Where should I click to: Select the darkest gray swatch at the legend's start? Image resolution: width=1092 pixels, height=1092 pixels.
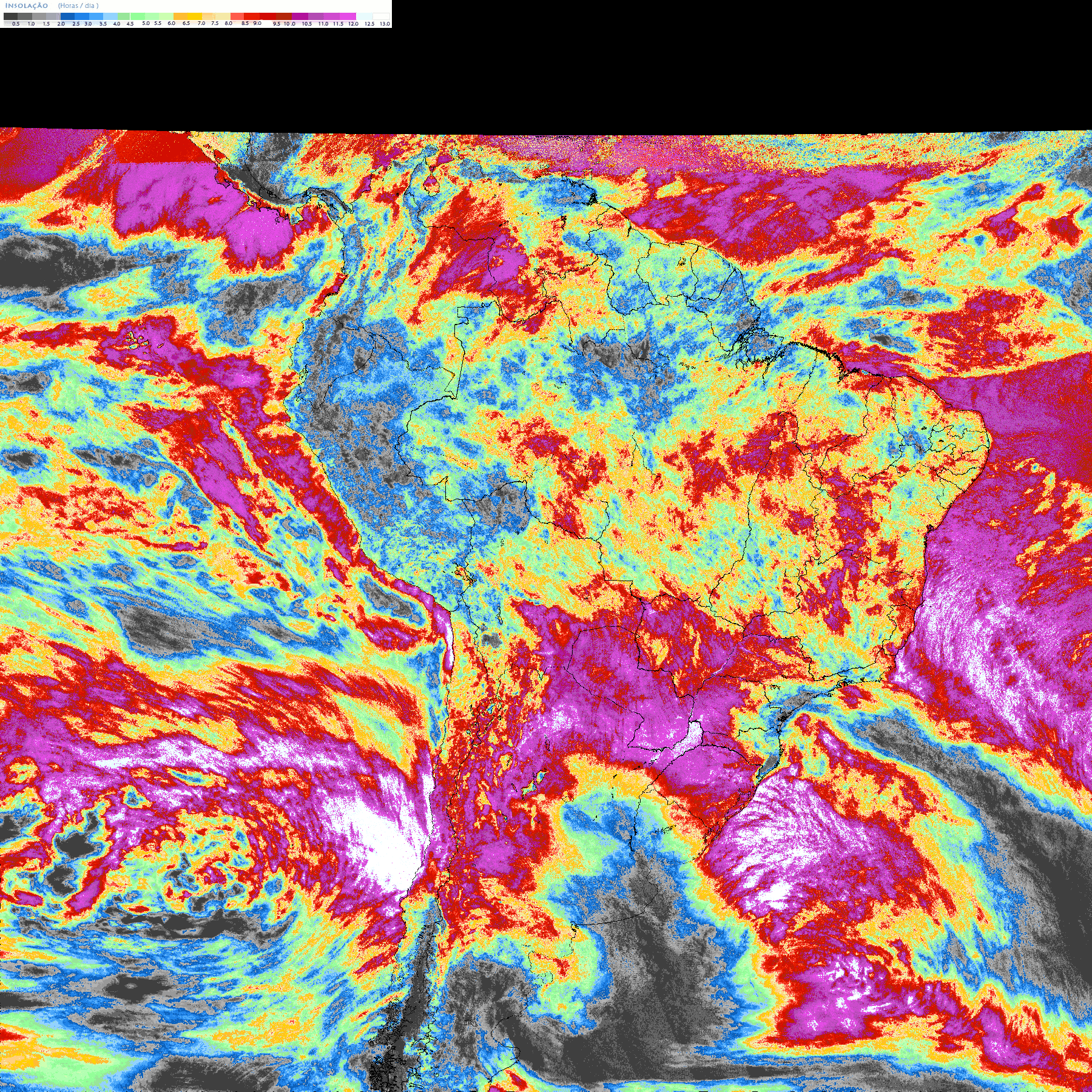pos(10,16)
